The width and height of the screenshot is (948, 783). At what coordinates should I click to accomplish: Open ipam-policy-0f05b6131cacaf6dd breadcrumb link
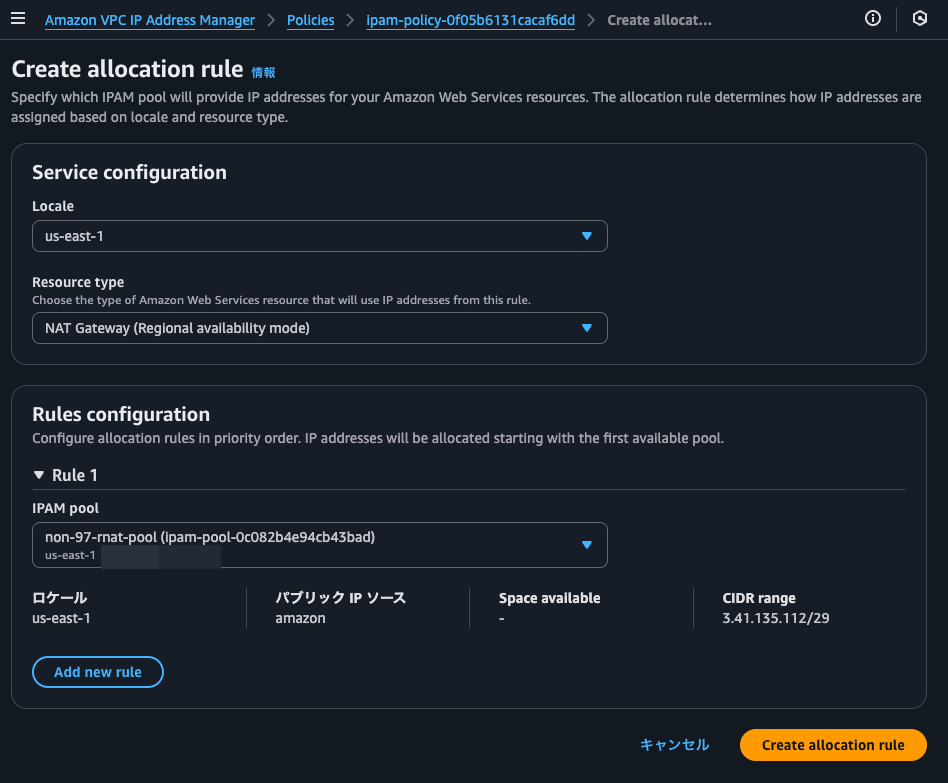coord(470,20)
